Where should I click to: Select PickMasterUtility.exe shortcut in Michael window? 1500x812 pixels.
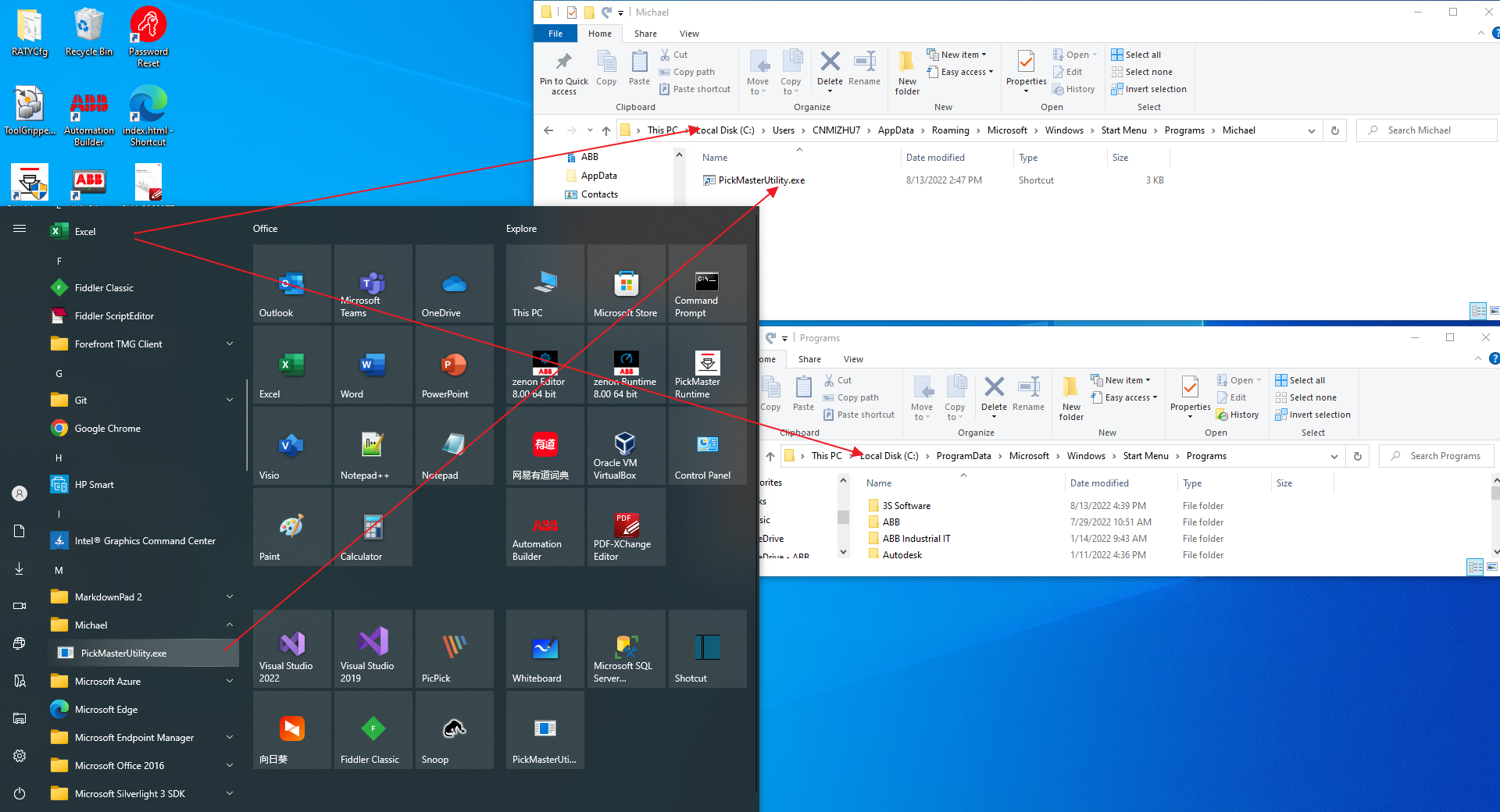(754, 180)
